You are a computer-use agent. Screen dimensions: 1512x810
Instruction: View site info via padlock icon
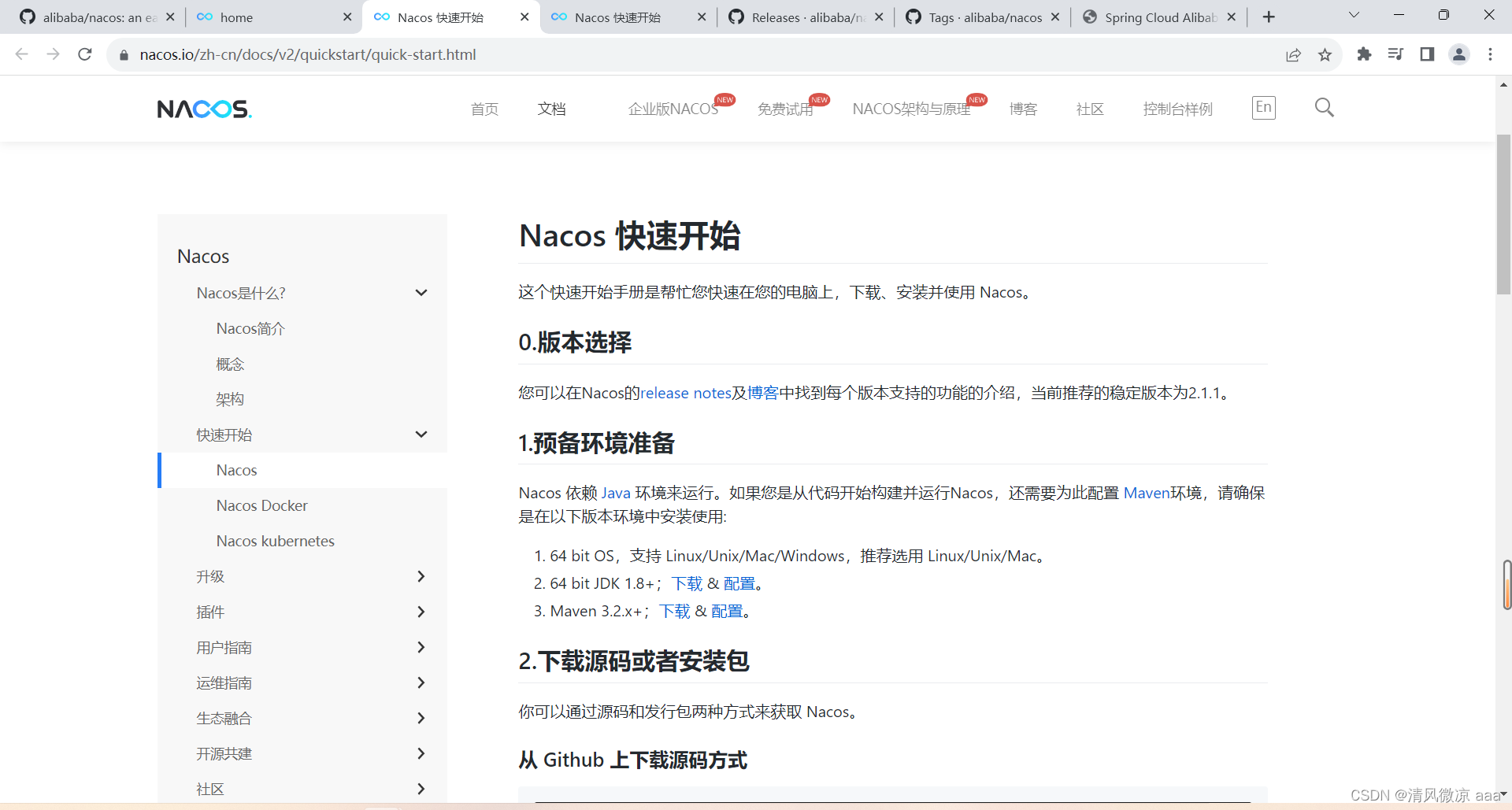[x=124, y=55]
